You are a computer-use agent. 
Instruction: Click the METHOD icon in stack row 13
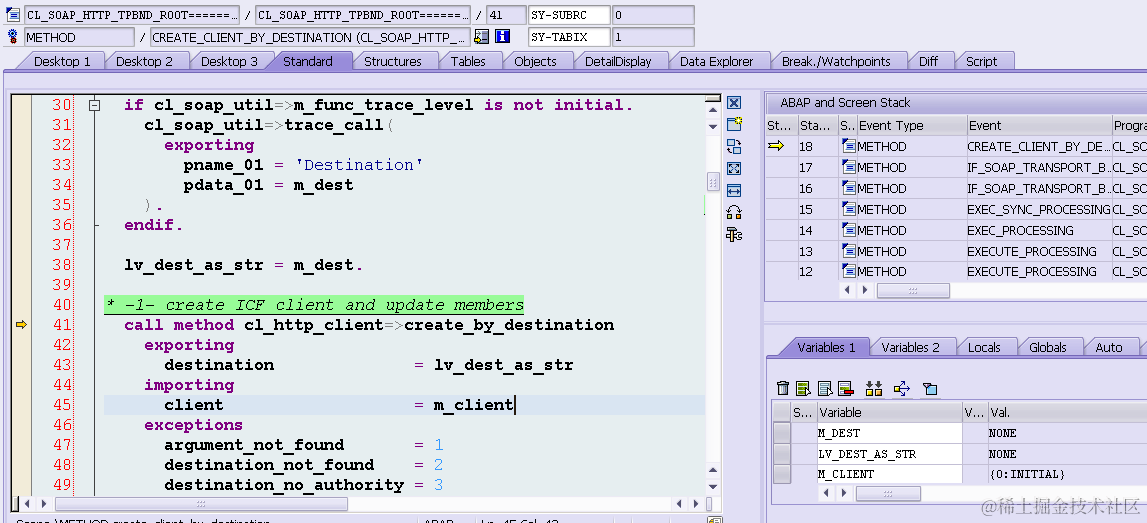point(848,251)
